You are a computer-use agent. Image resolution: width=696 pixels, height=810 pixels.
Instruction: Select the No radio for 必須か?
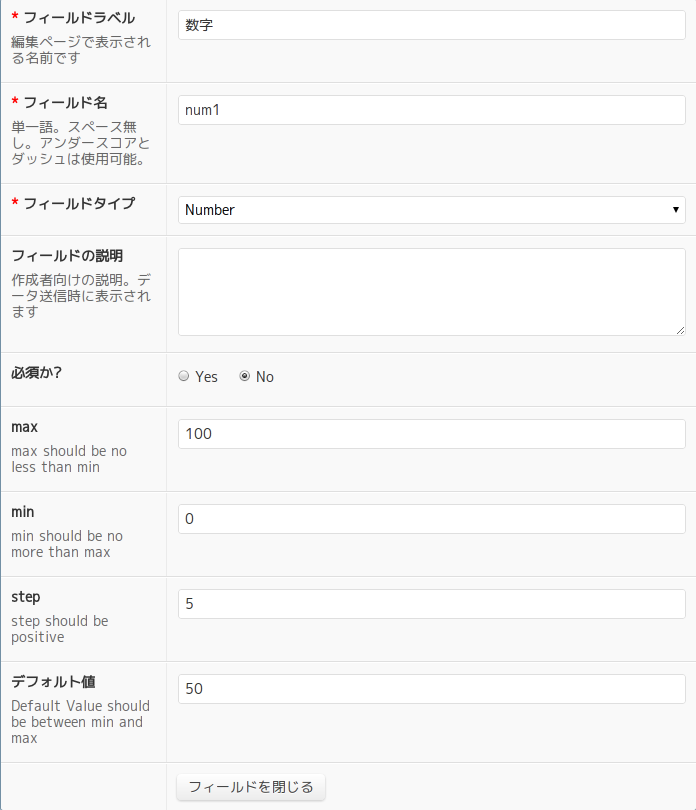coord(245,376)
